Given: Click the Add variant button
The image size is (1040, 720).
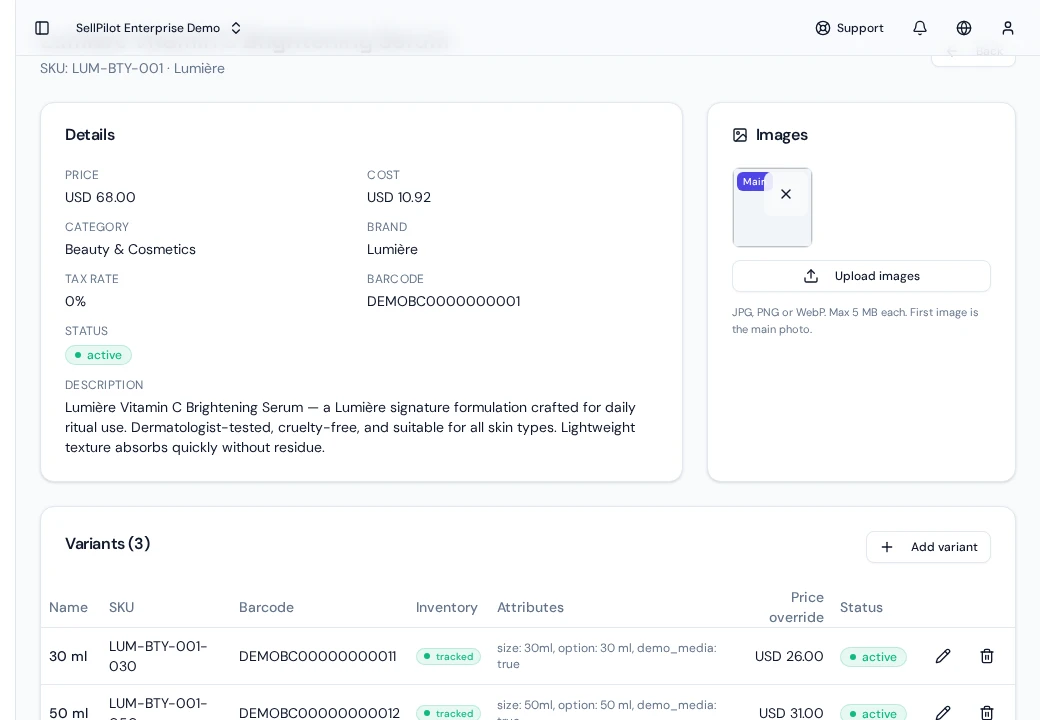Looking at the screenshot, I should point(928,547).
